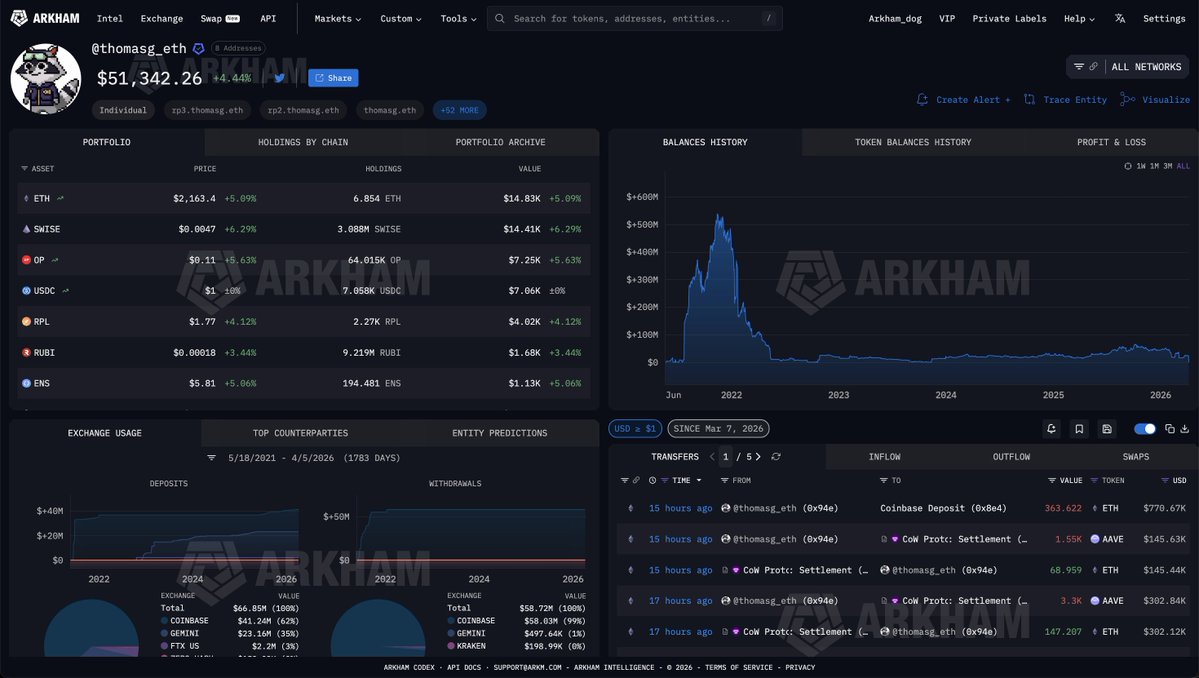Toggle the USD ≥ $1 filter chip
Image resolution: width=1199 pixels, height=678 pixels.
635,429
